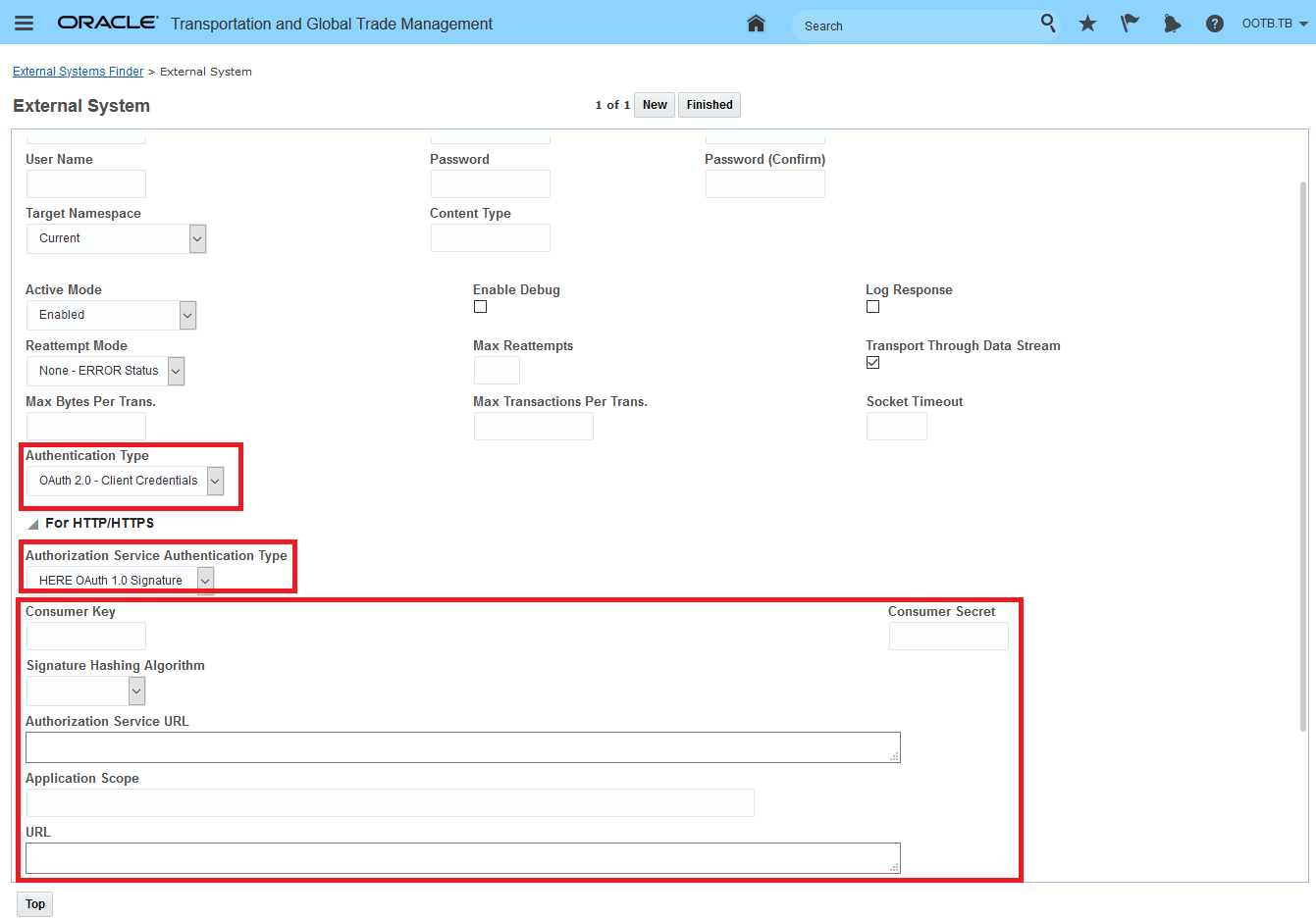The width and height of the screenshot is (1316, 921).
Task: Uncheck Transport Through Data Stream
Action: (x=872, y=363)
